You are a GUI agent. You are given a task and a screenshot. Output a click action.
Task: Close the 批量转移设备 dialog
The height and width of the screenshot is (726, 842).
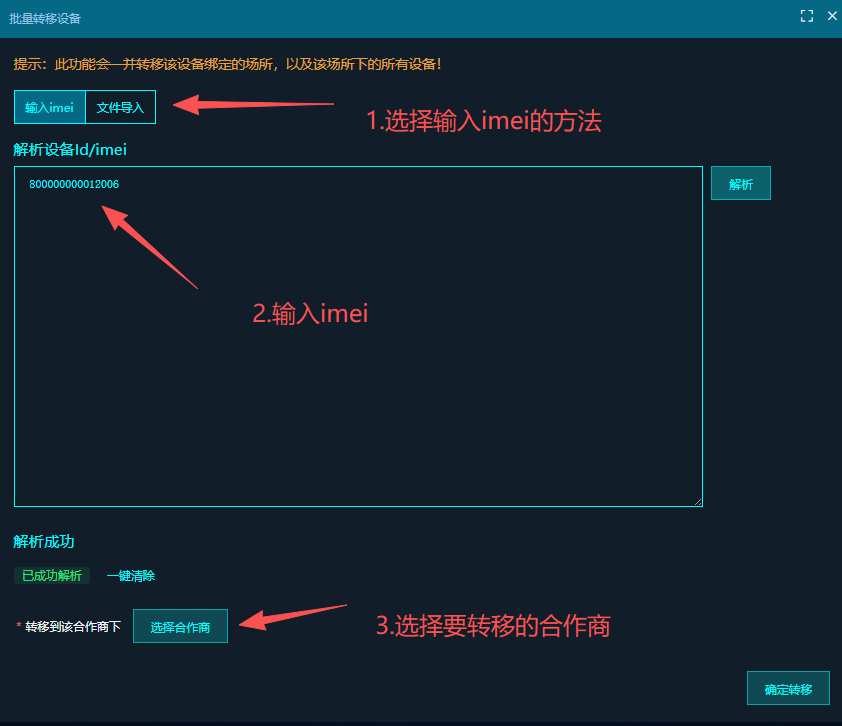point(832,16)
